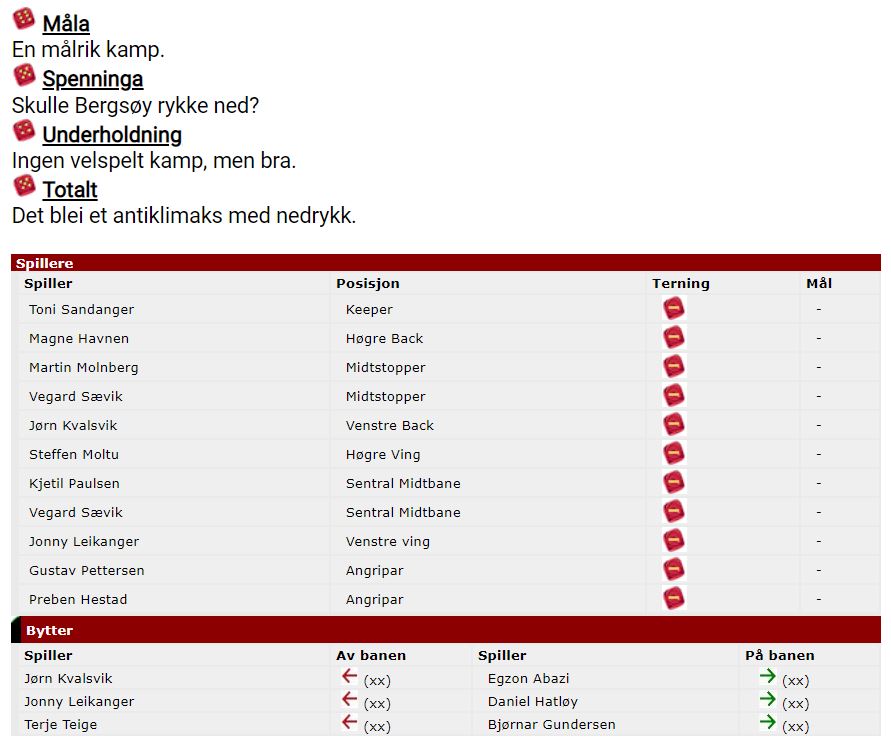Click Steffen Moltu's dice rating icon
The image size is (891, 752).
click(x=674, y=454)
